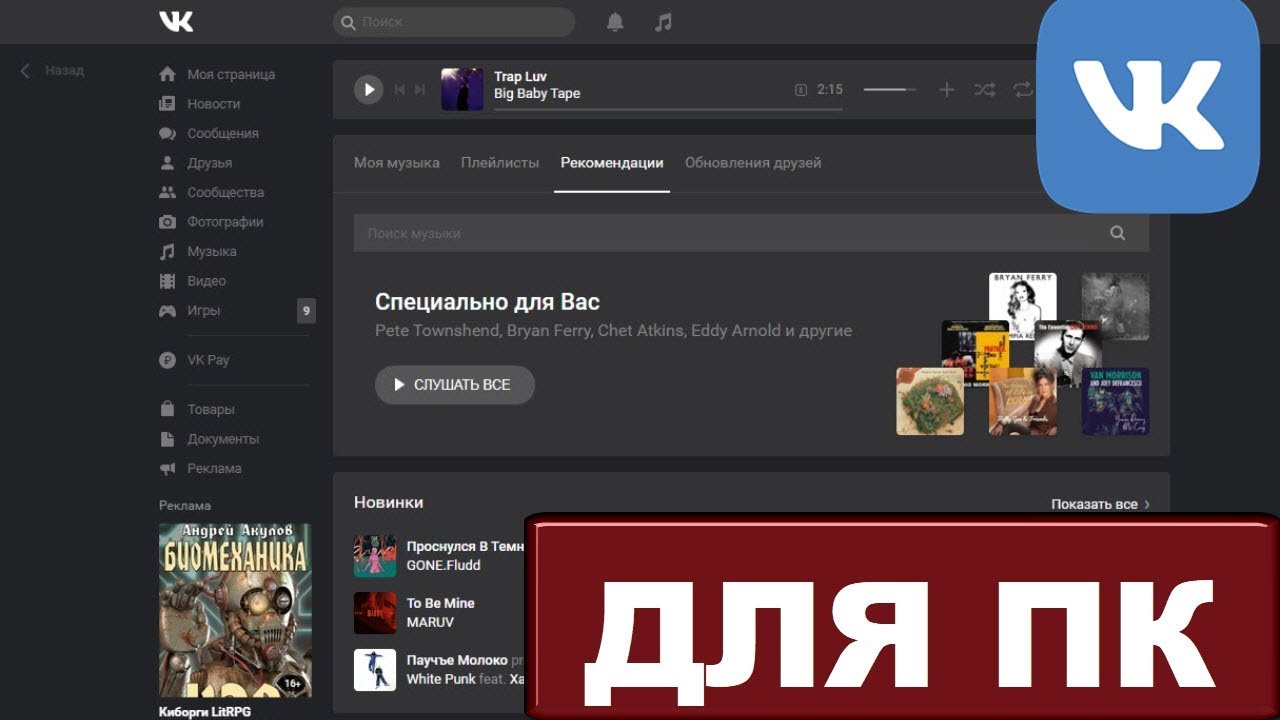Click the film icon beside Видео
Viewport: 1280px width, 720px height.
168,281
